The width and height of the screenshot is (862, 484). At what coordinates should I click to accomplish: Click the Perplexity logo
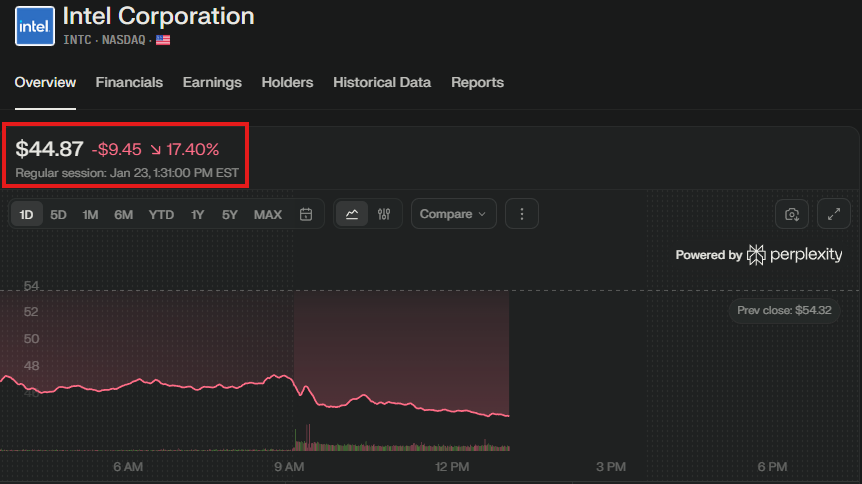click(x=794, y=255)
